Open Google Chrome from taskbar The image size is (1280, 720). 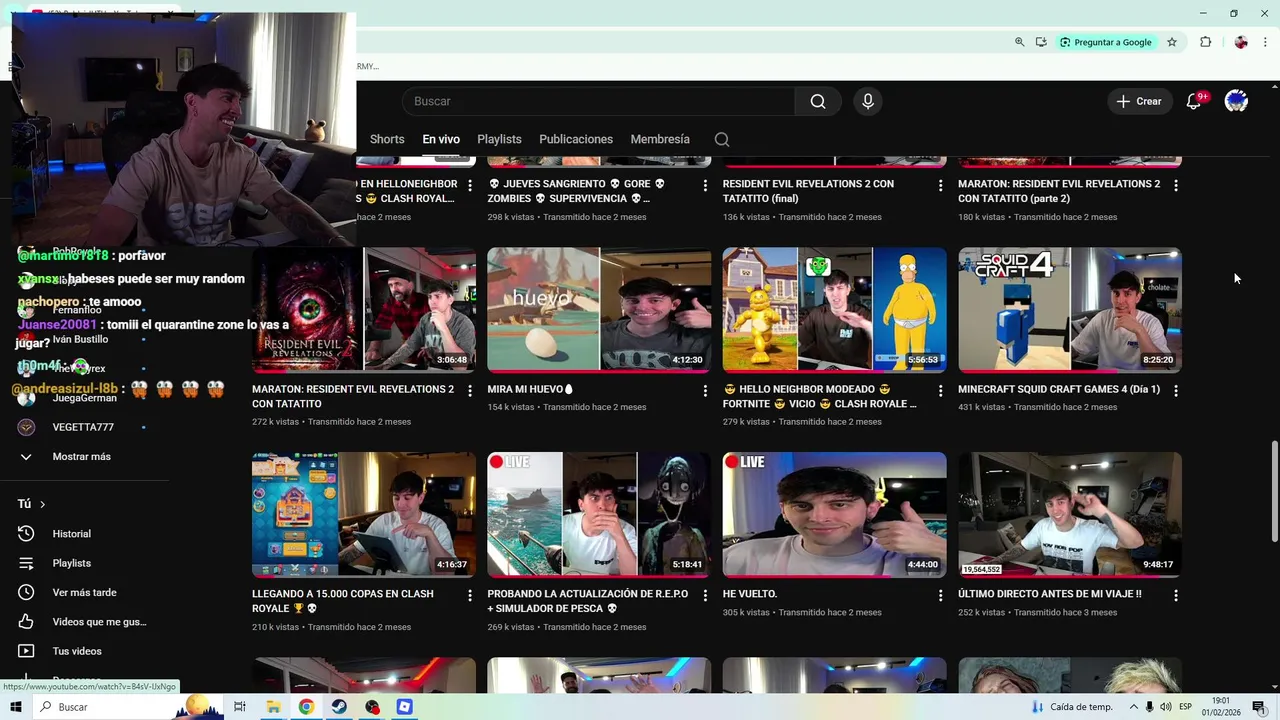[306, 707]
